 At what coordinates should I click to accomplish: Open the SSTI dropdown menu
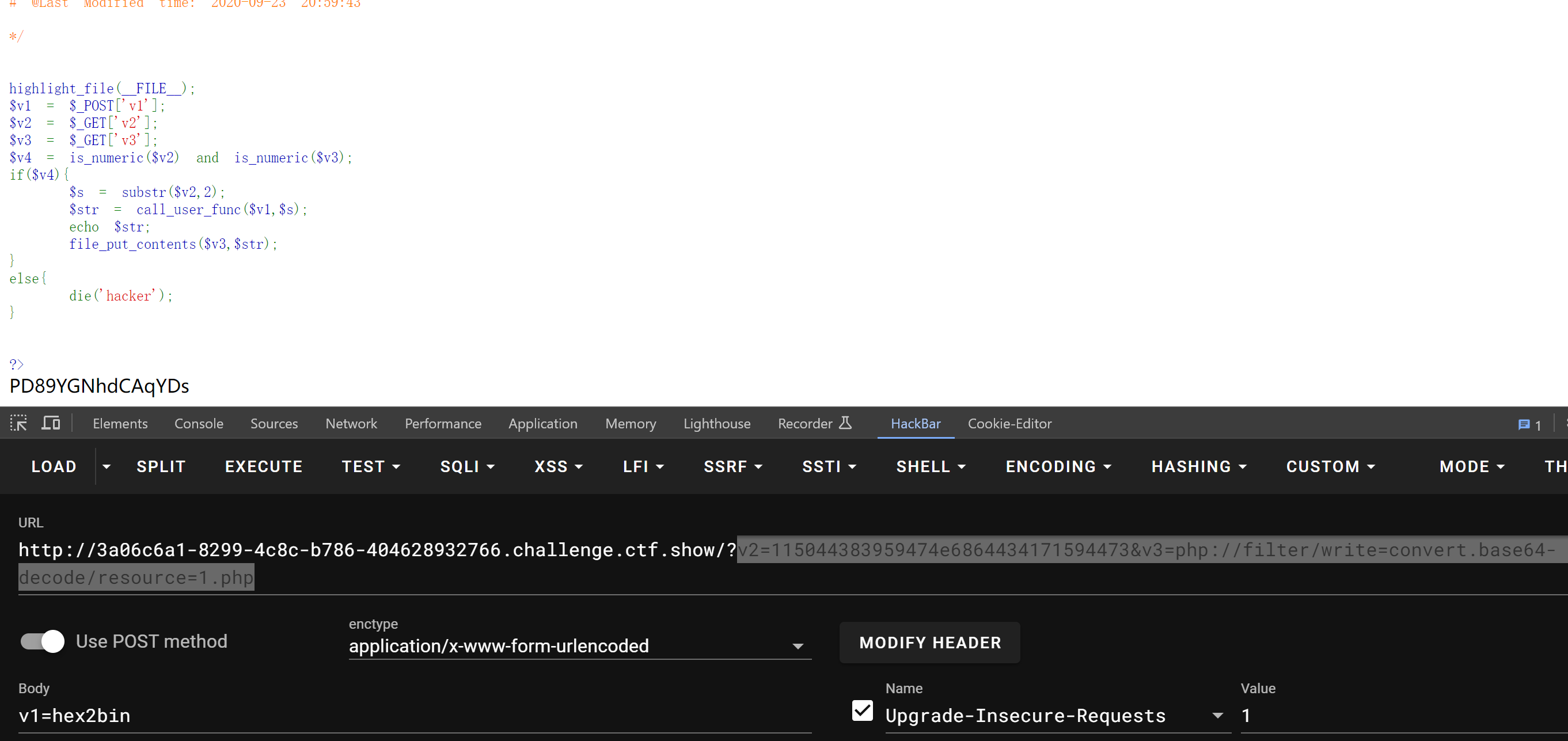pyautogui.click(x=829, y=466)
